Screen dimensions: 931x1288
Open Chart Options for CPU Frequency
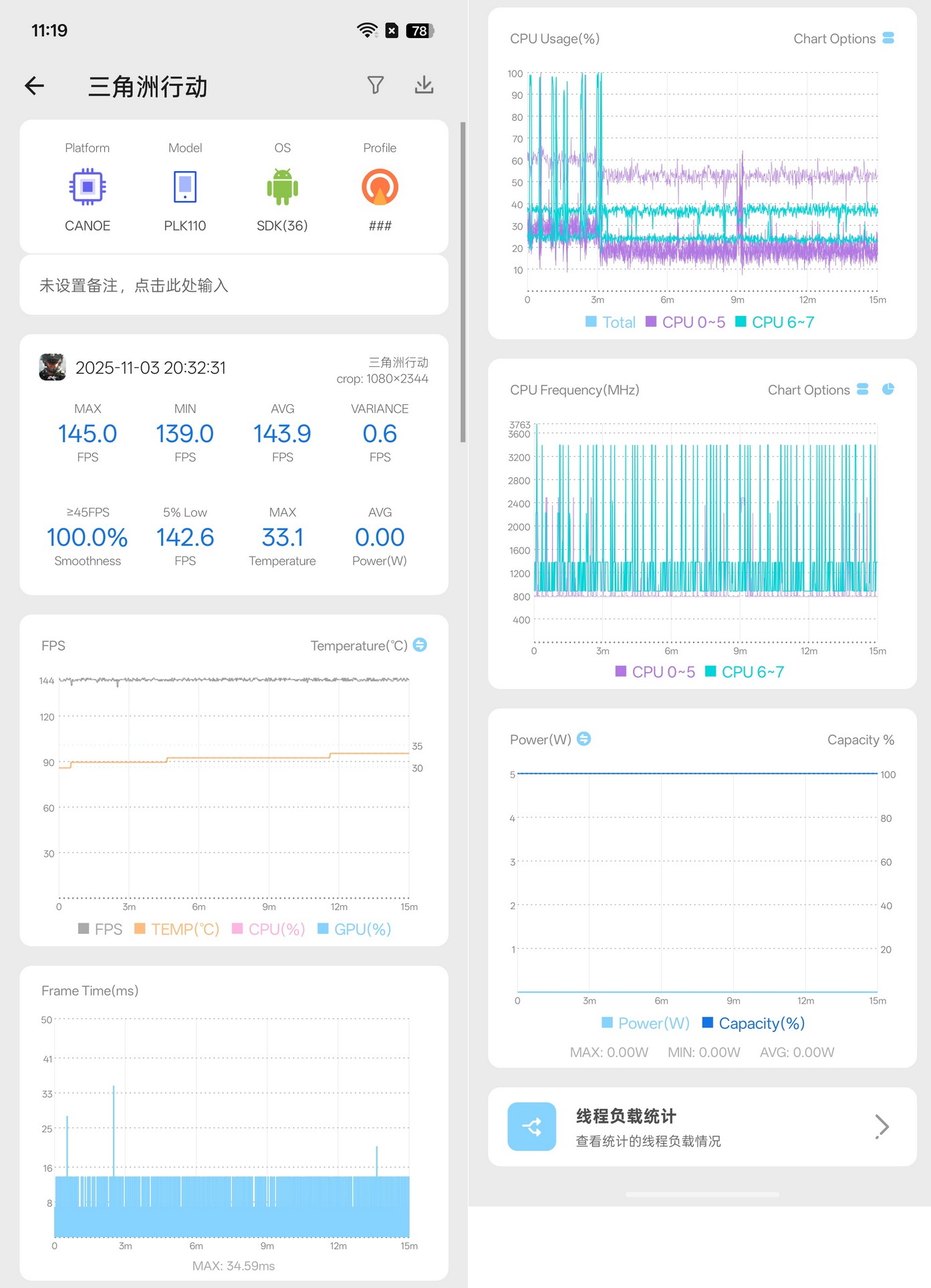click(818, 389)
